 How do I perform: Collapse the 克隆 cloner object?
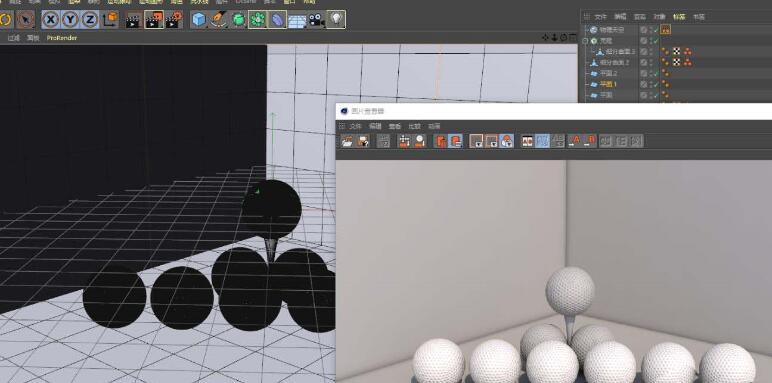click(x=585, y=41)
